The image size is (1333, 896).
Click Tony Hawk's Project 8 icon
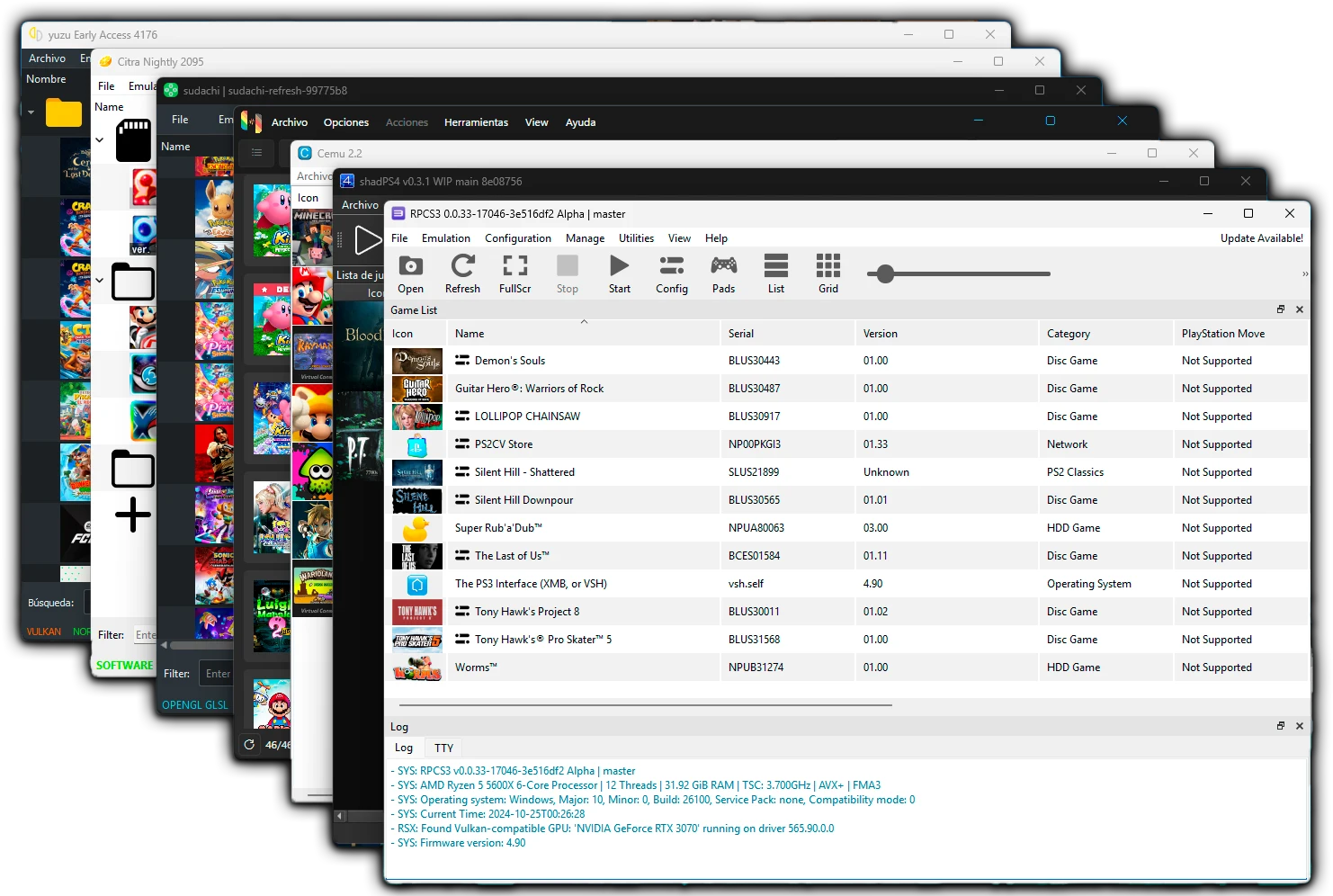tap(417, 612)
